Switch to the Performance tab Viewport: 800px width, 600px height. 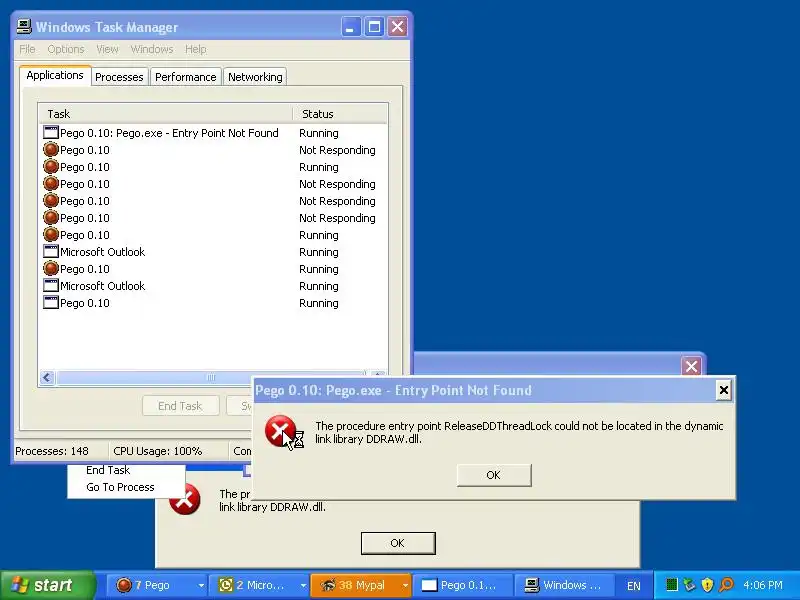tap(186, 77)
